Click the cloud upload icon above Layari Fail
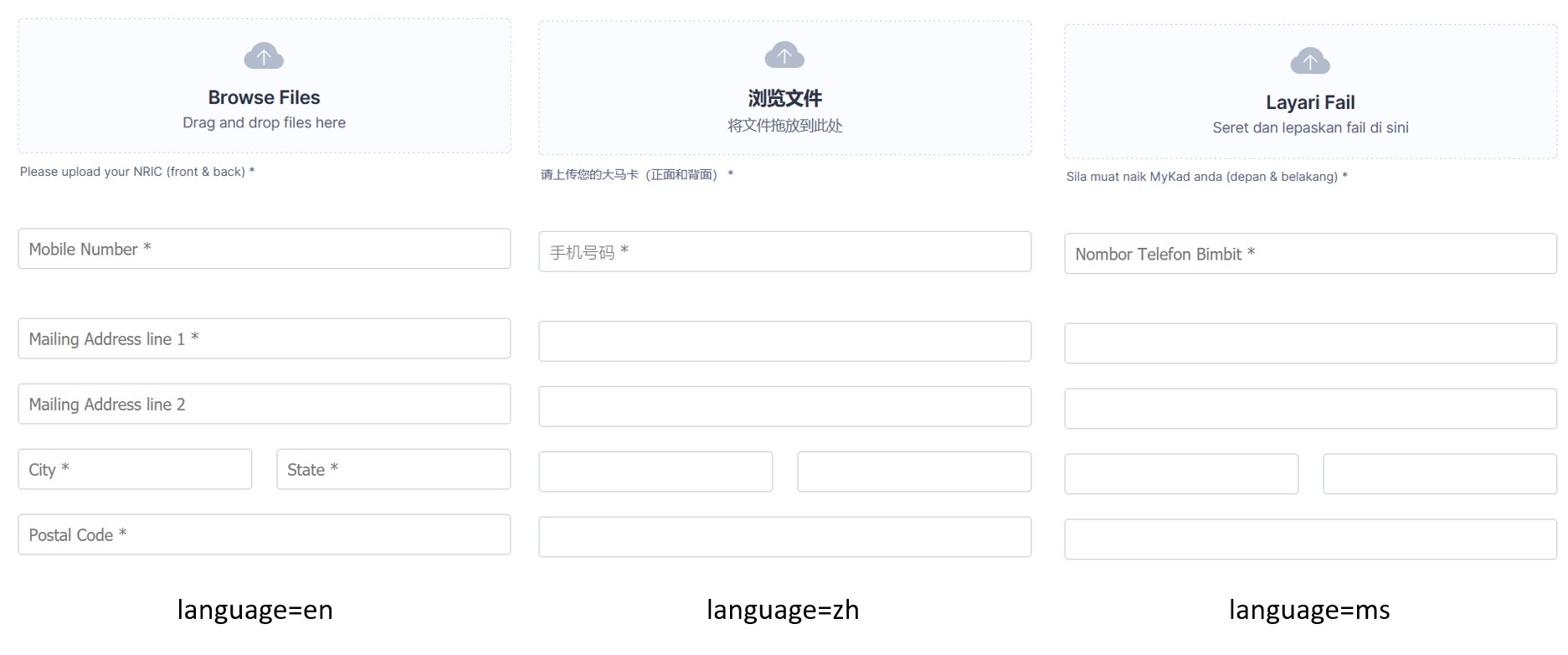 click(1310, 60)
